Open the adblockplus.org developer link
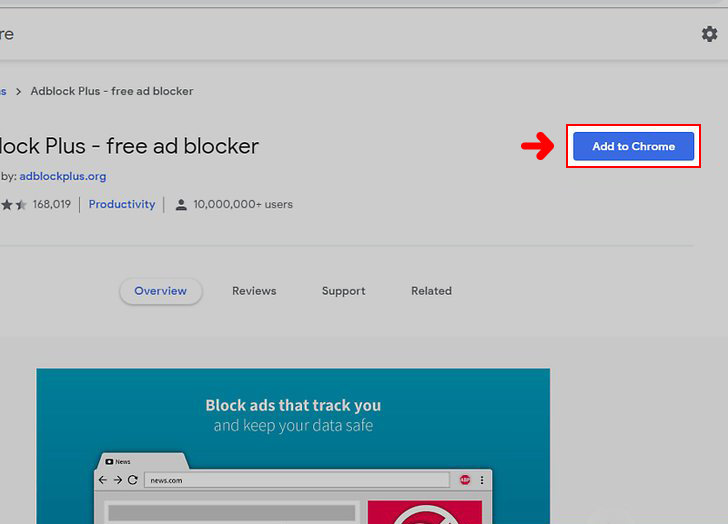This screenshot has height=524, width=728. pos(63,176)
